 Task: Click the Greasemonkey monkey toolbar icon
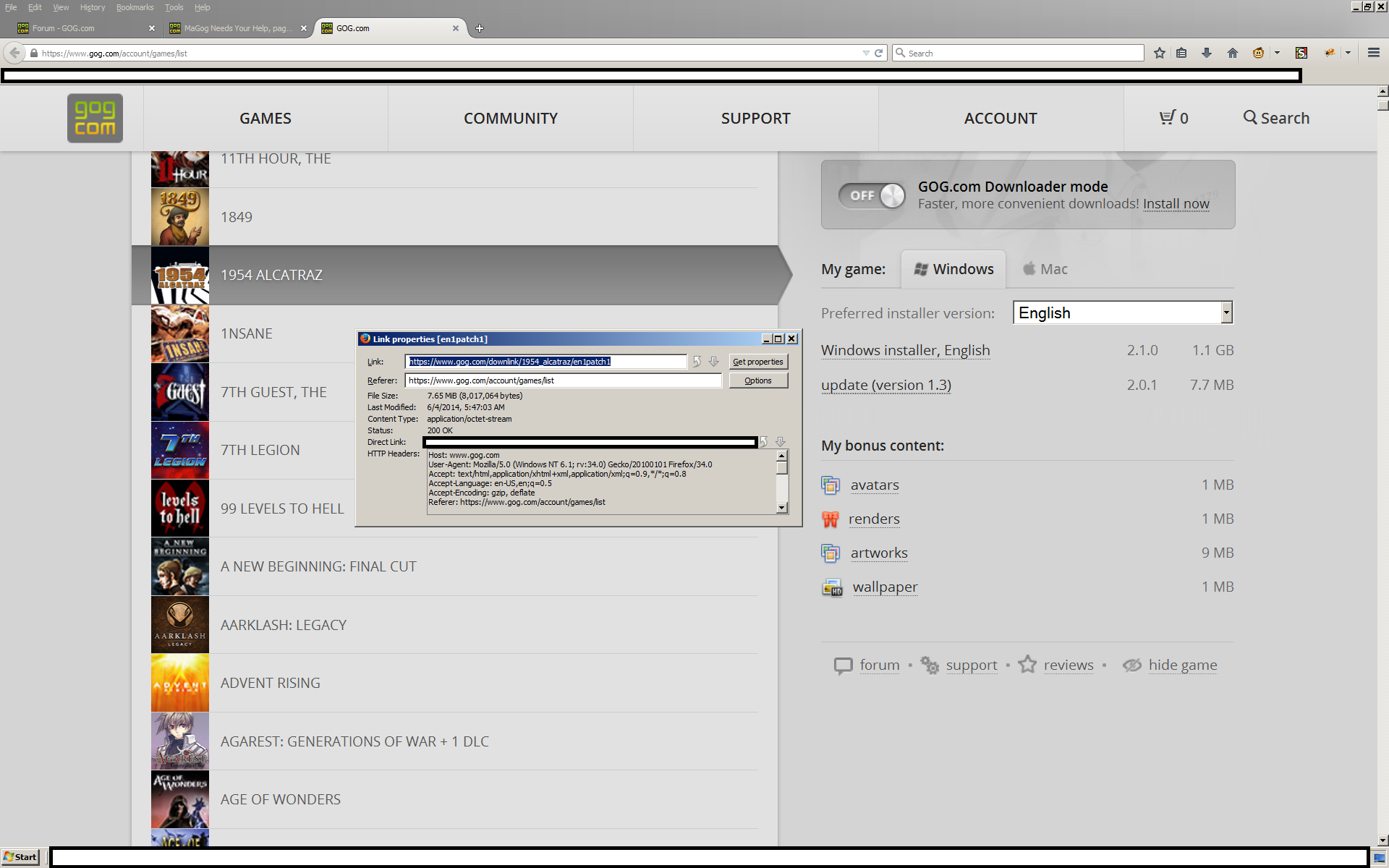(x=1259, y=53)
